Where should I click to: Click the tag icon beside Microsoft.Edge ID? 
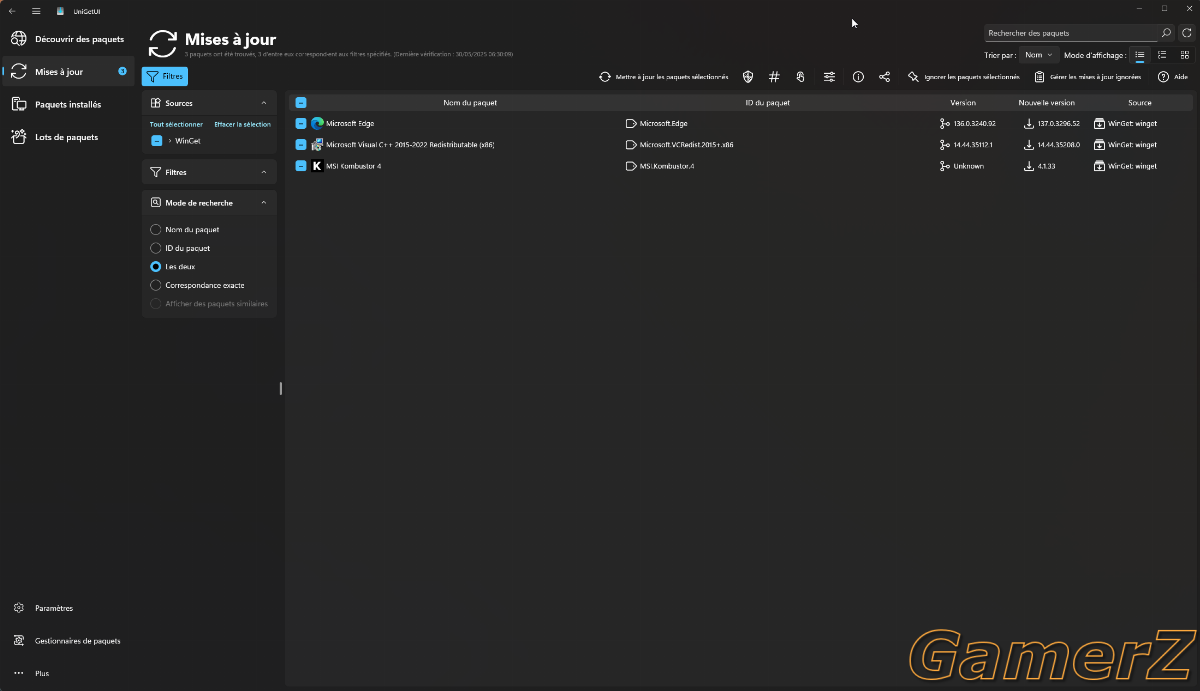tap(631, 124)
